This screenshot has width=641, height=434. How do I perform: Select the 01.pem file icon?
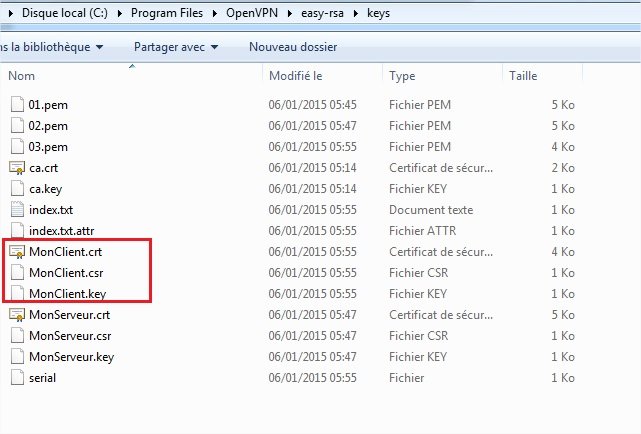(x=16, y=105)
